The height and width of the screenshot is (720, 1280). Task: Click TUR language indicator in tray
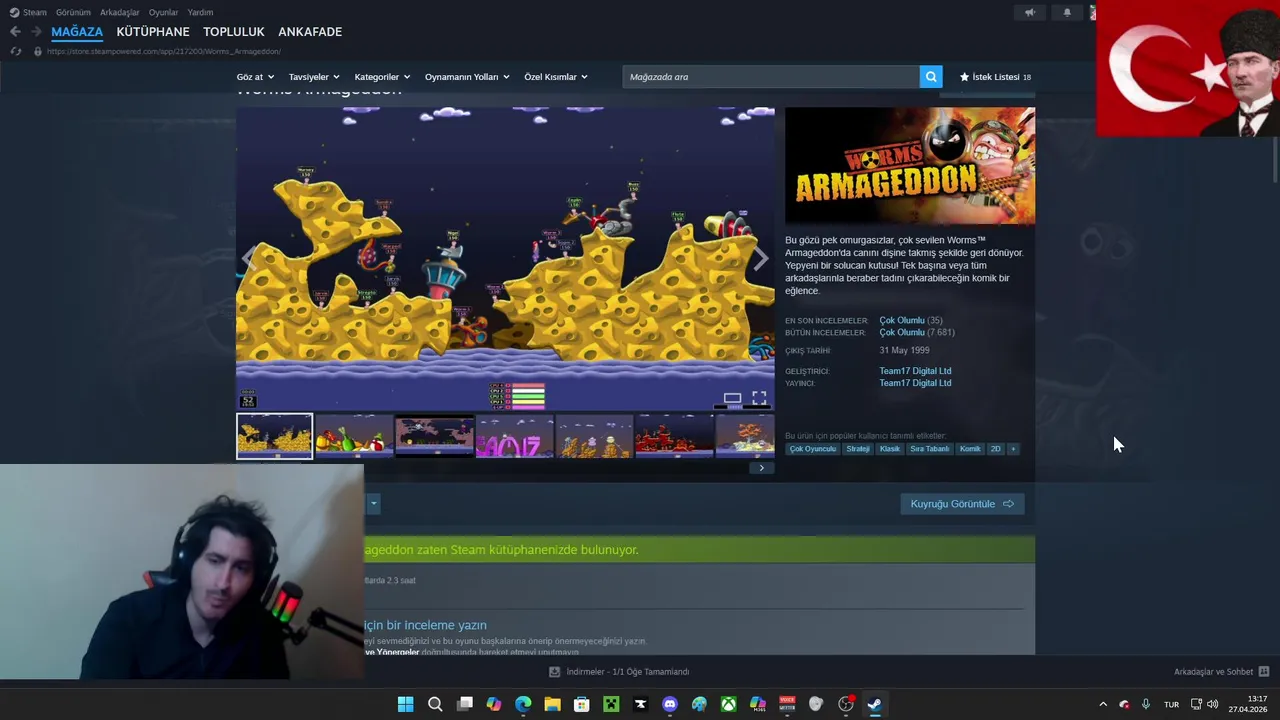click(1171, 704)
